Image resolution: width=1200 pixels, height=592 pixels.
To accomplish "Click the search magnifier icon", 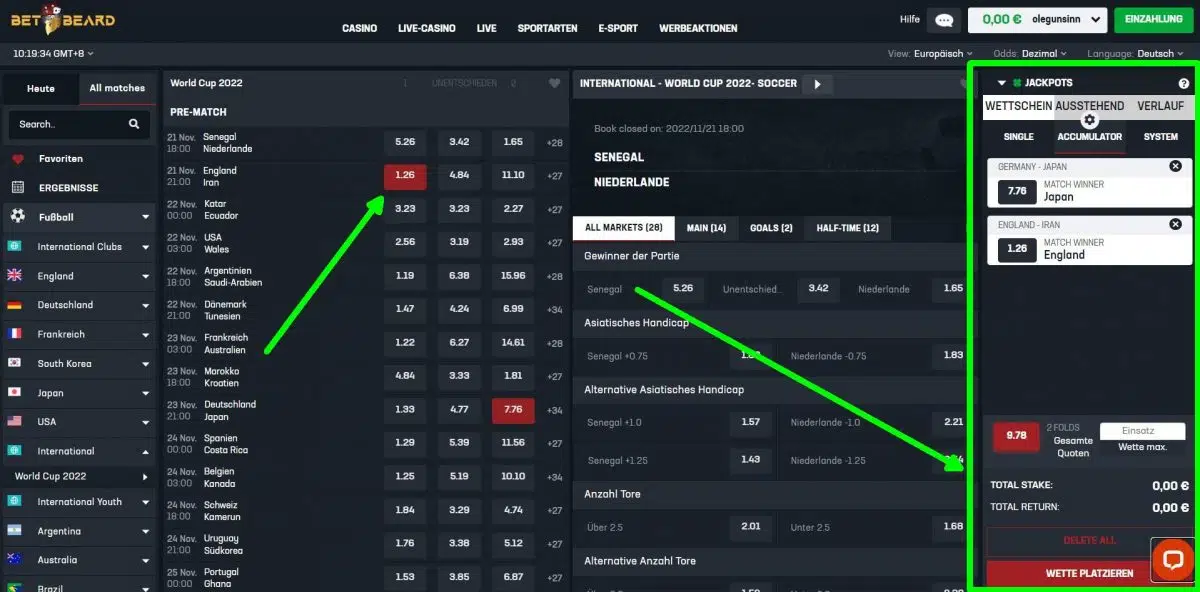I will 134,124.
